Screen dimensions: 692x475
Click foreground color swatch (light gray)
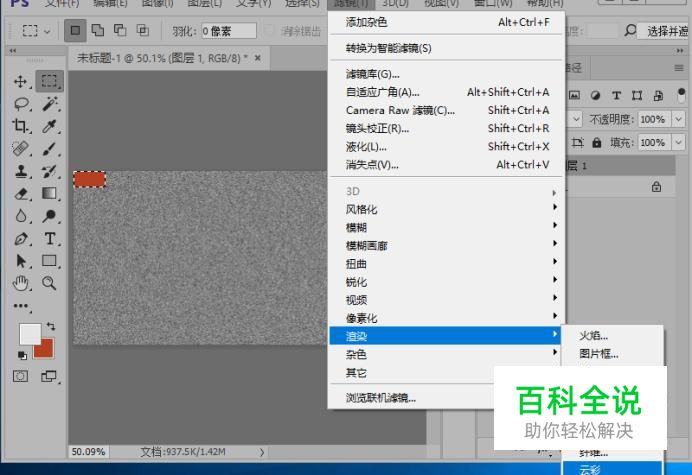click(30, 334)
